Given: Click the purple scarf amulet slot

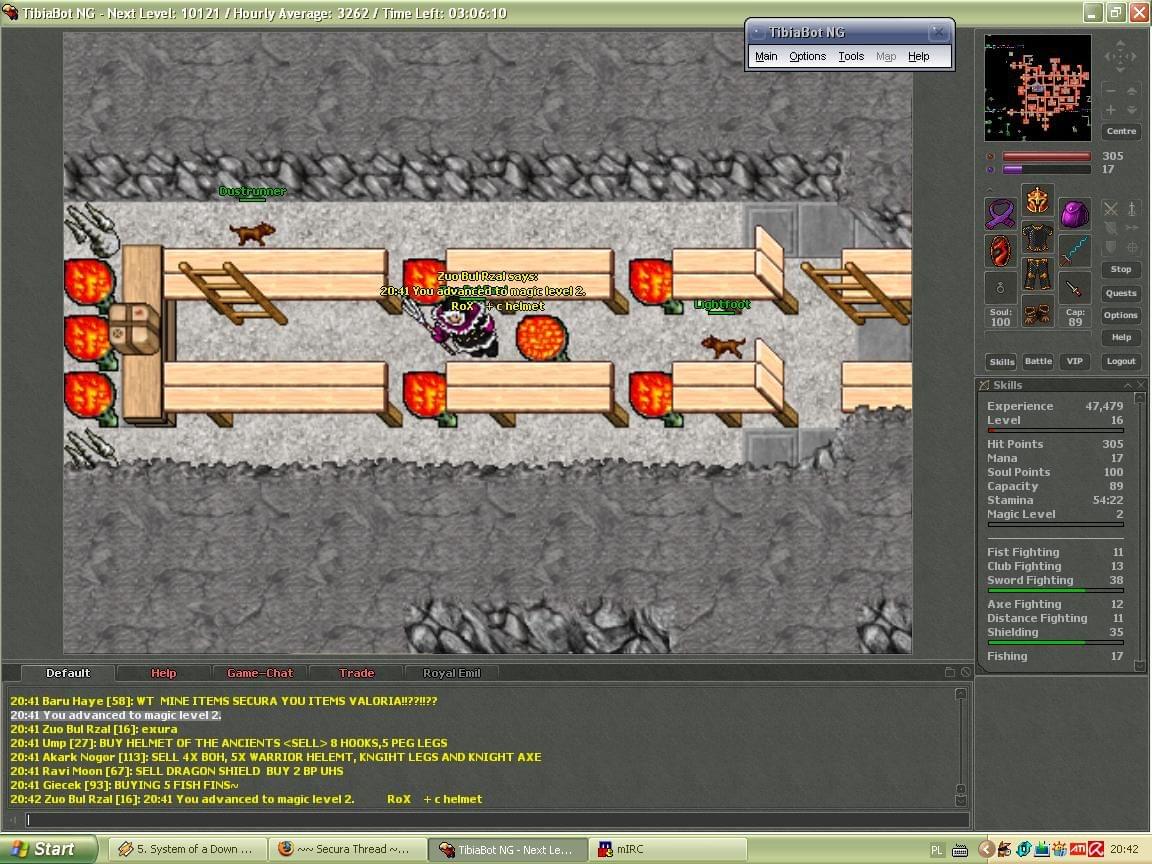Looking at the screenshot, I should [1001, 215].
